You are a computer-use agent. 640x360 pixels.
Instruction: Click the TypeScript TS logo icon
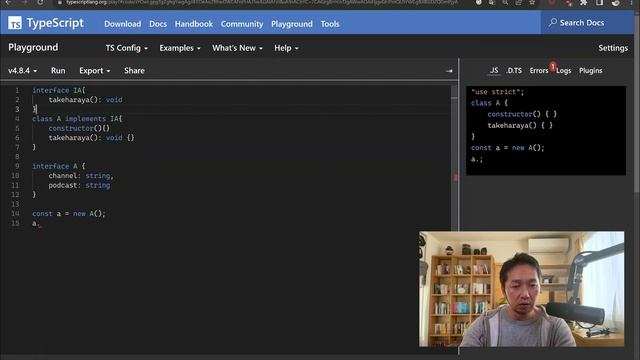15,23
